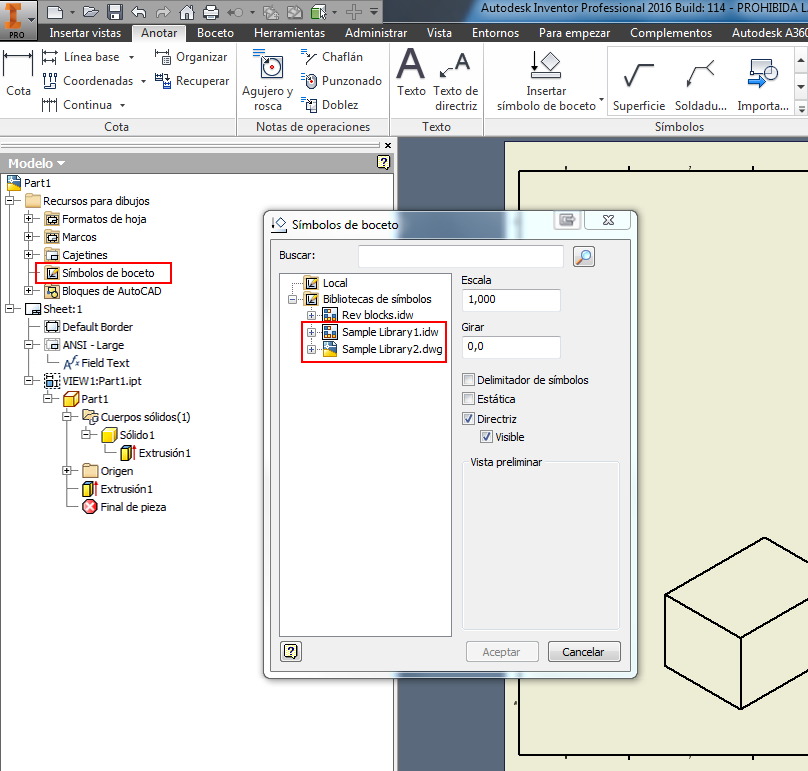808x771 pixels.
Task: Select Field Text in model tree
Action: (105, 363)
